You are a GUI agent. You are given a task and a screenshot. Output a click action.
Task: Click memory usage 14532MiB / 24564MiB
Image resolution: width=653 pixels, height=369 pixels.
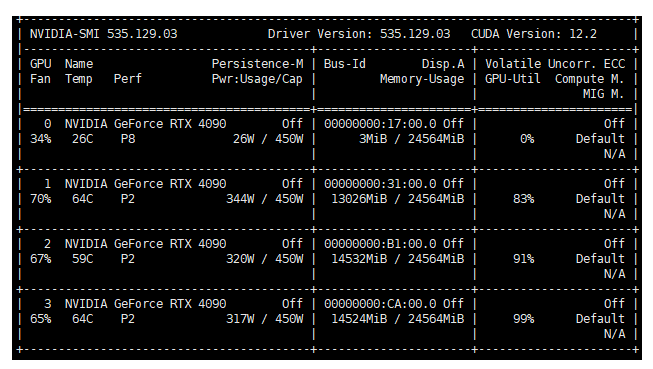point(398,259)
